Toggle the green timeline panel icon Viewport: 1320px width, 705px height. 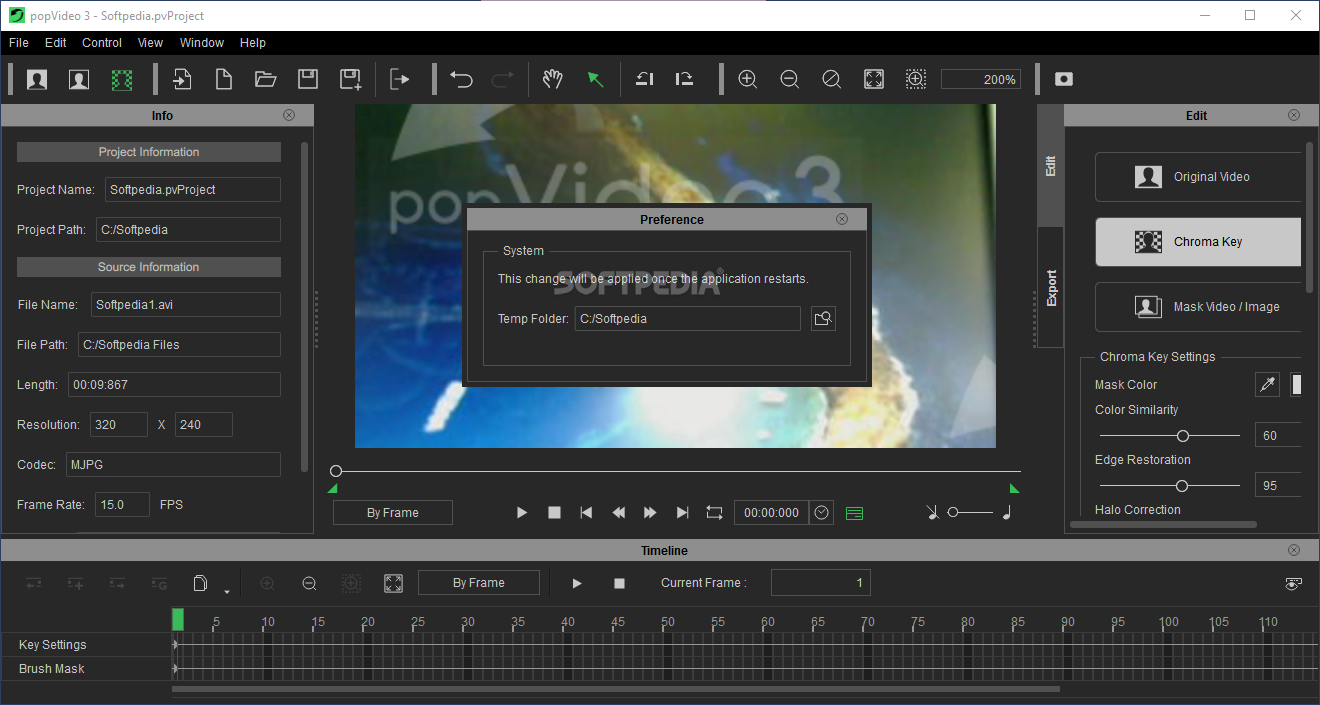[x=854, y=513]
